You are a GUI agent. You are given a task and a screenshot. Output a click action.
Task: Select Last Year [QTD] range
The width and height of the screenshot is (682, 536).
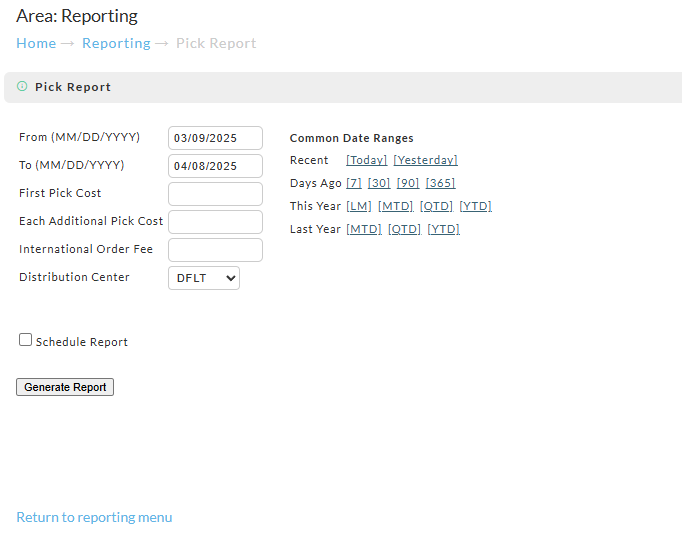pyautogui.click(x=405, y=229)
